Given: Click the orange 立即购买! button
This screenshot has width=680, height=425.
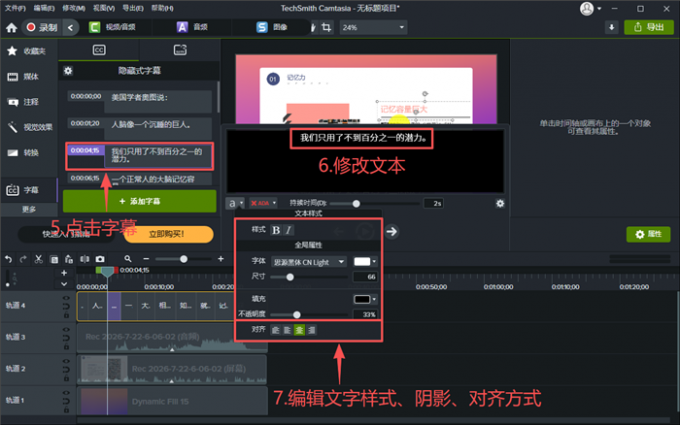Looking at the screenshot, I should (169, 234).
